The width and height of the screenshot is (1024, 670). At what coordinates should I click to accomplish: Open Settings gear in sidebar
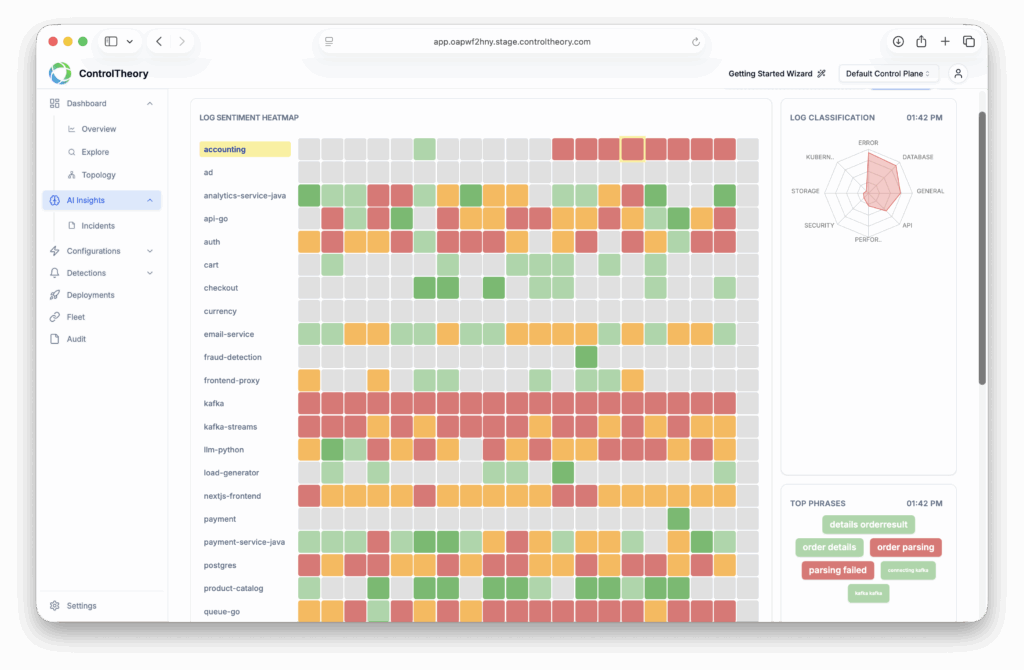click(x=56, y=606)
